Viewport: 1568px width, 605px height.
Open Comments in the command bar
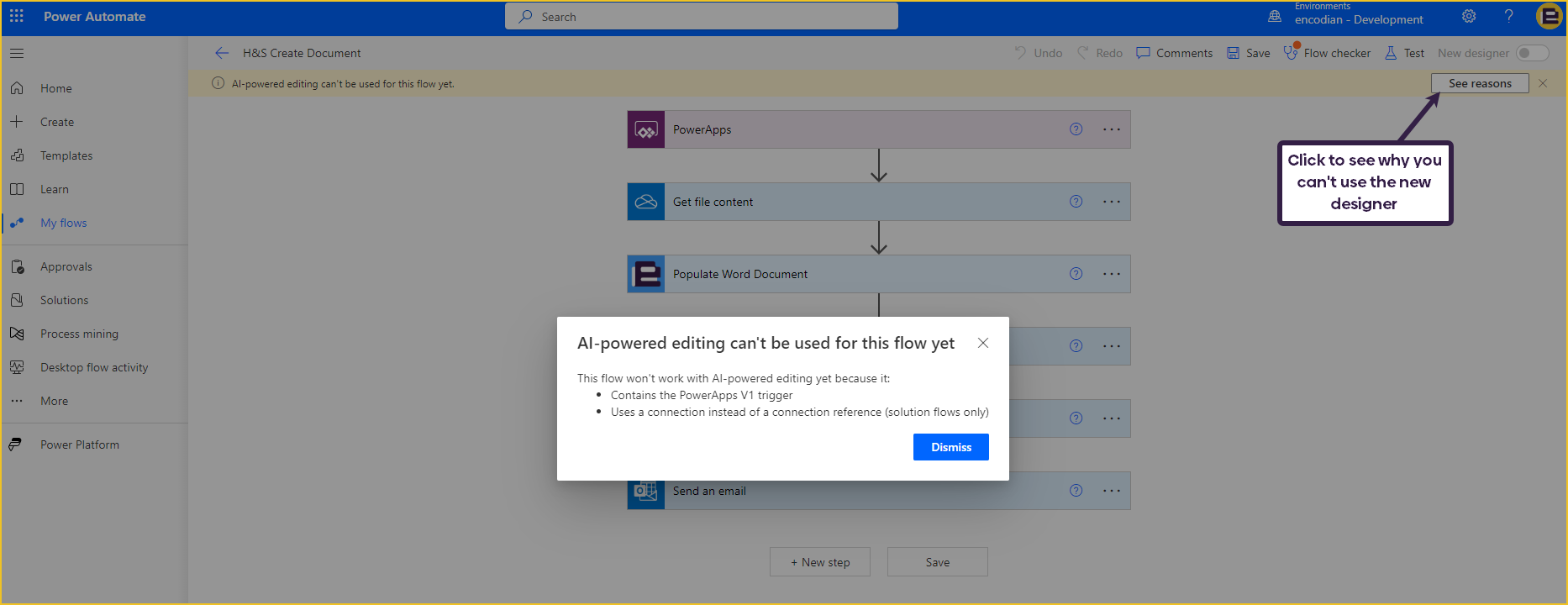tap(1174, 53)
